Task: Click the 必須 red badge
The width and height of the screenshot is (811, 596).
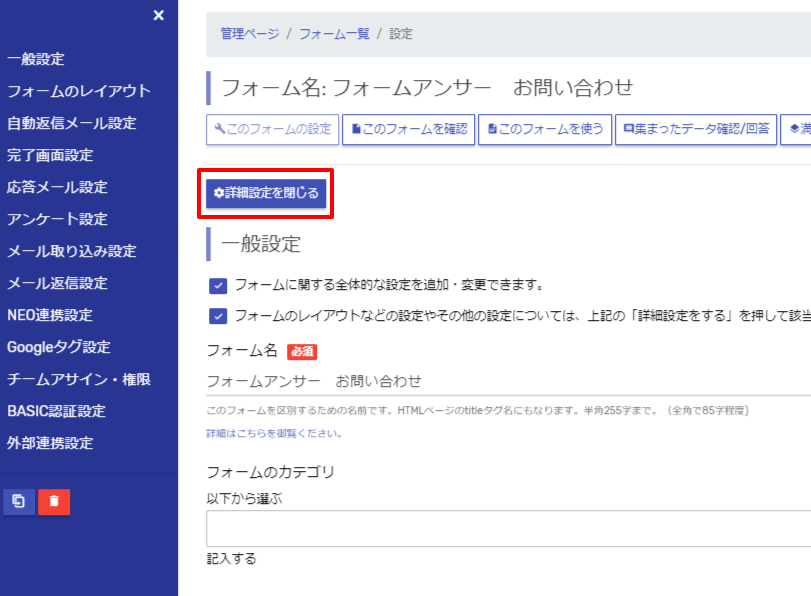Action: click(302, 352)
